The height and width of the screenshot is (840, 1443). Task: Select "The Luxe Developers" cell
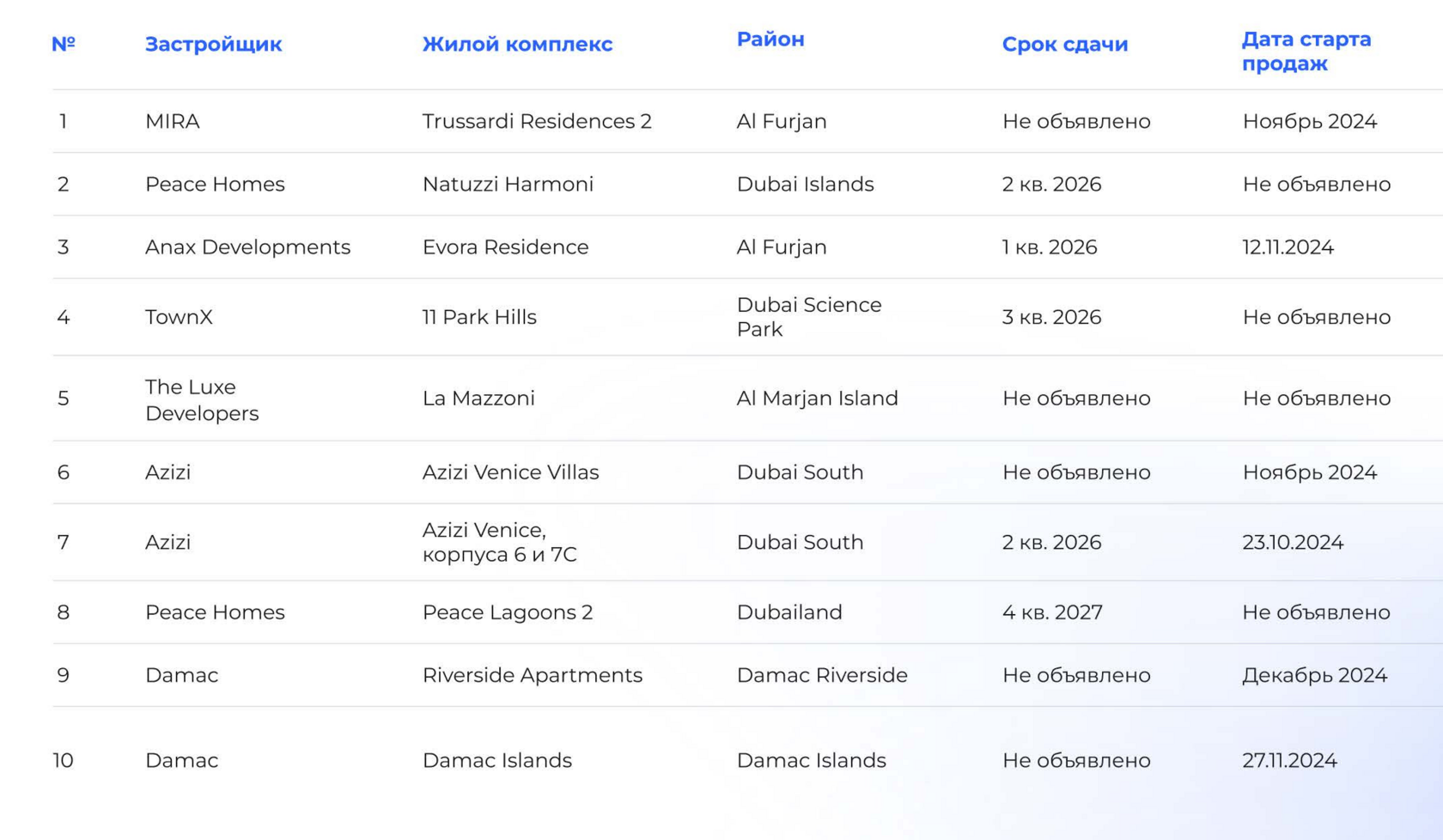202,400
